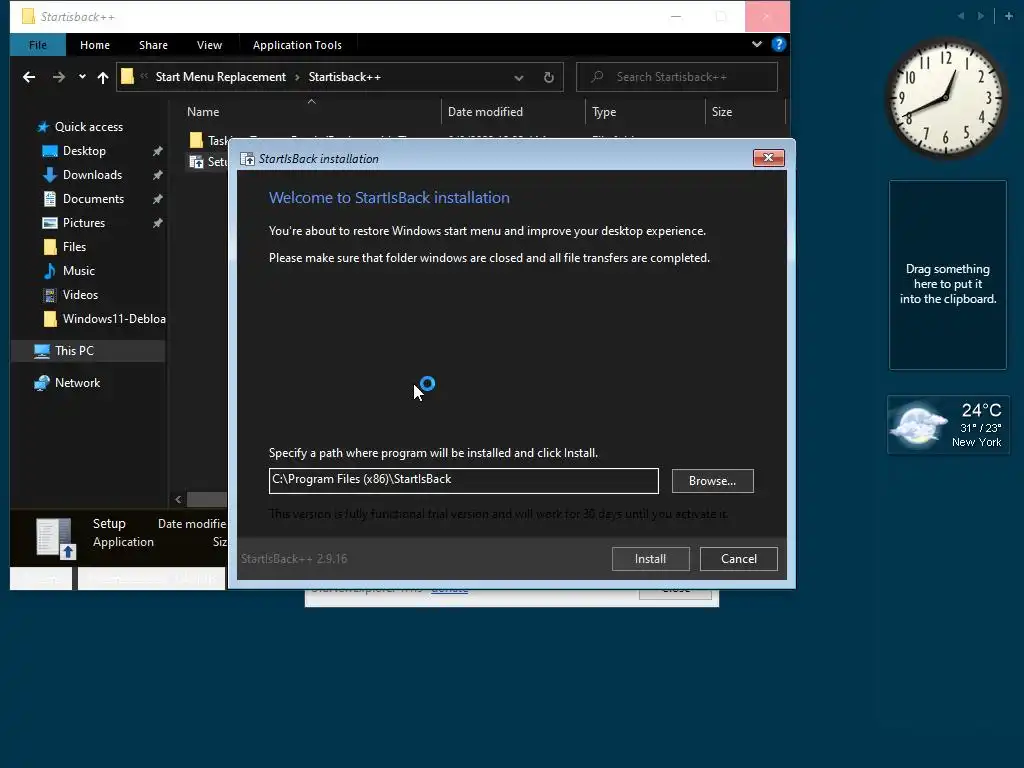Click StartIsBack installation title icon

point(248,159)
